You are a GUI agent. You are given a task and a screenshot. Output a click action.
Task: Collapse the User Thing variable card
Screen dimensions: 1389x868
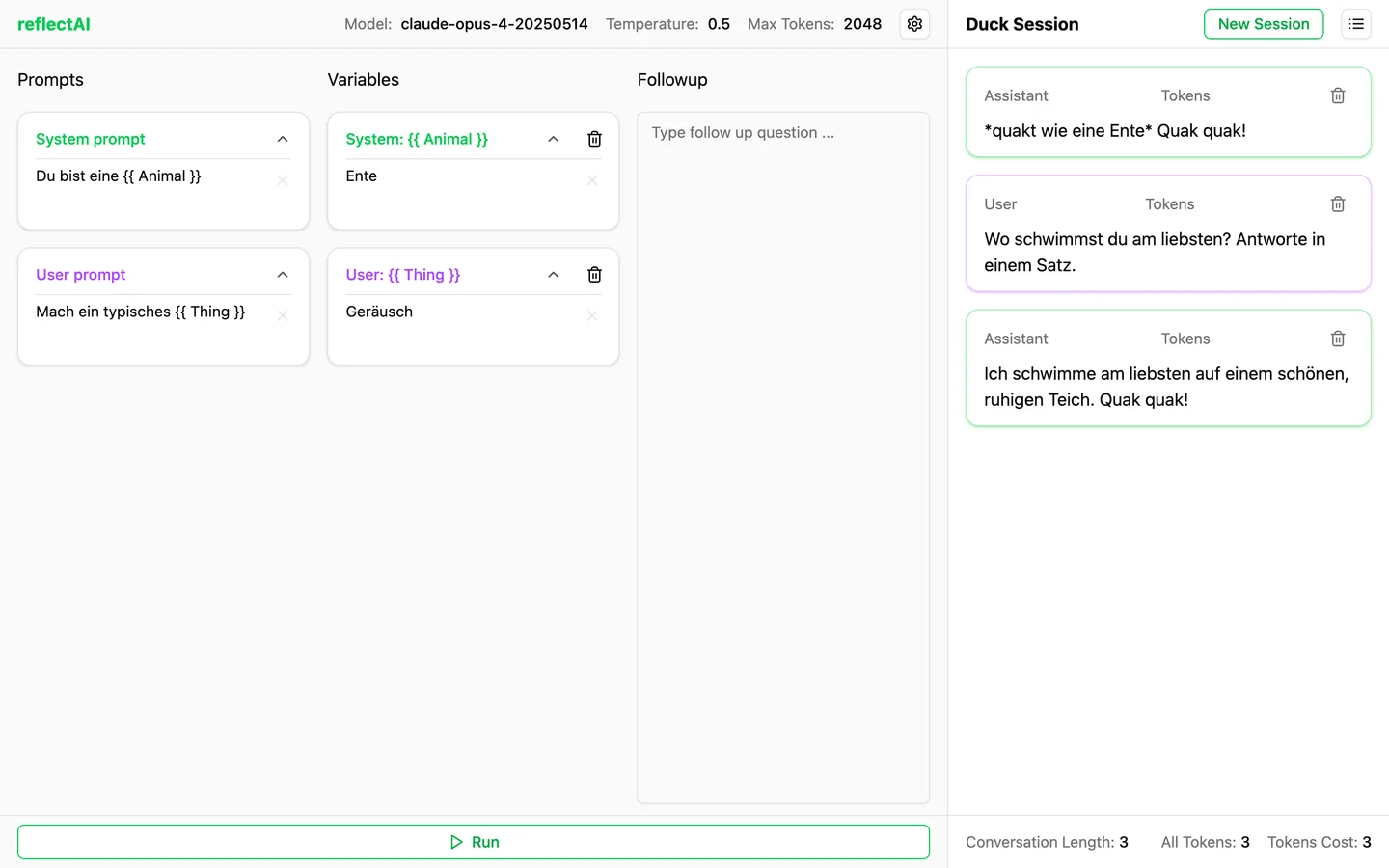(554, 275)
